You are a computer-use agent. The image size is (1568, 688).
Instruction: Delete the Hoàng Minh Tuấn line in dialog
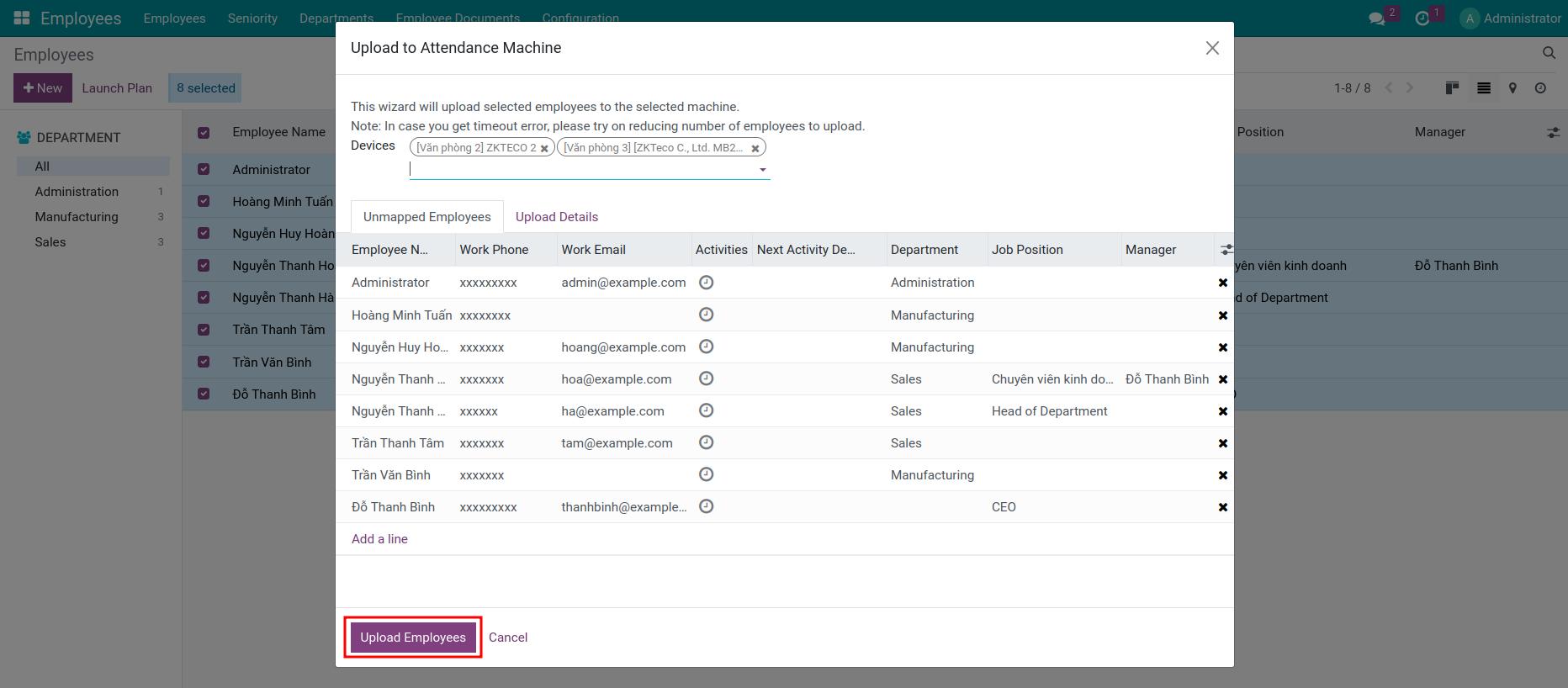[1223, 315]
